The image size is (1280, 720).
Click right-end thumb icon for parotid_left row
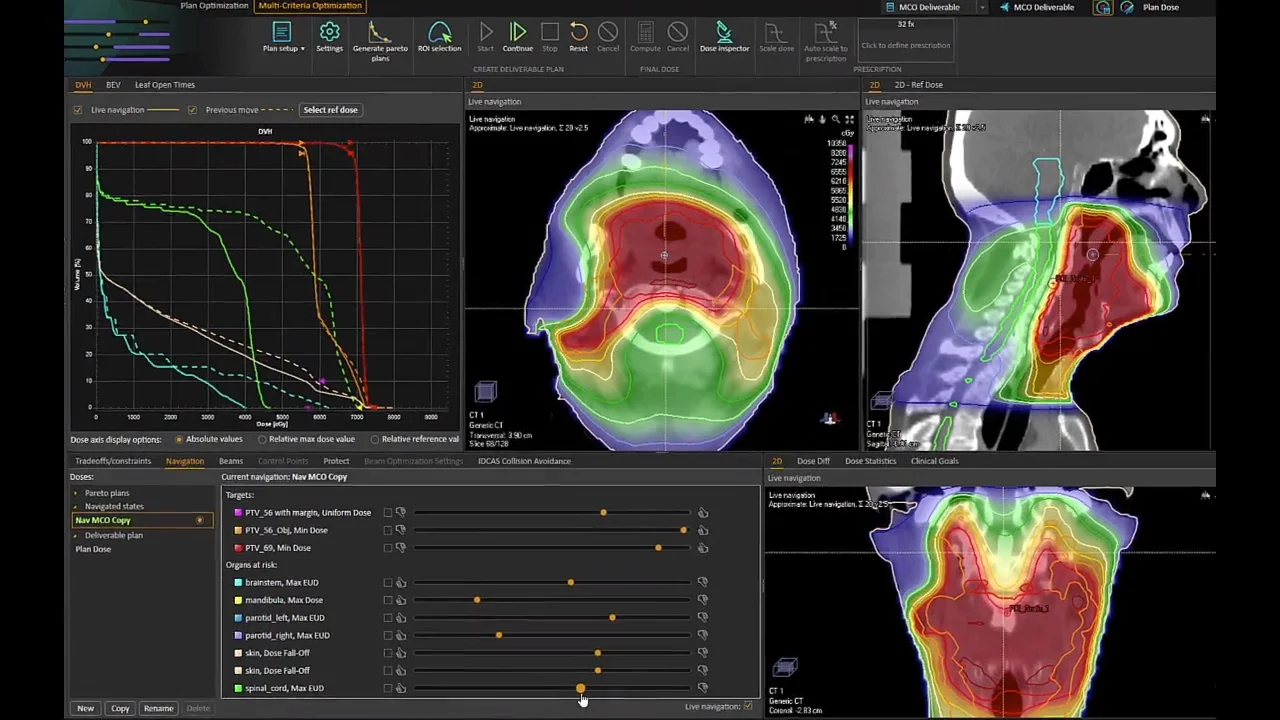(x=703, y=618)
